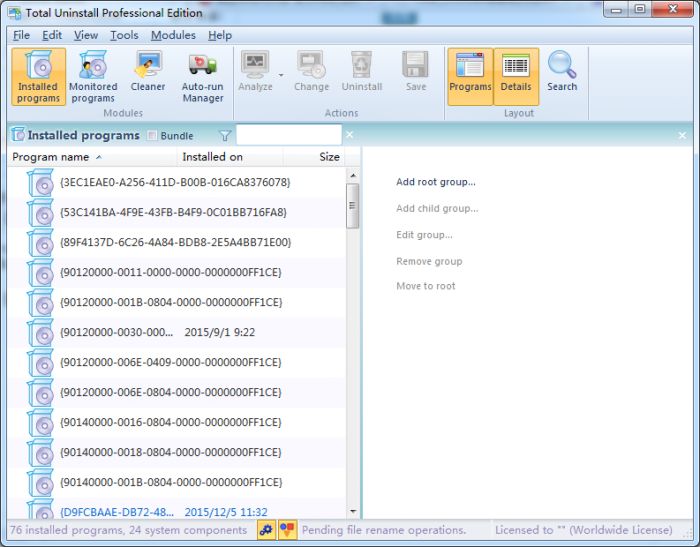Open the File menu
The height and width of the screenshot is (547, 700).
pyautogui.click(x=21, y=35)
